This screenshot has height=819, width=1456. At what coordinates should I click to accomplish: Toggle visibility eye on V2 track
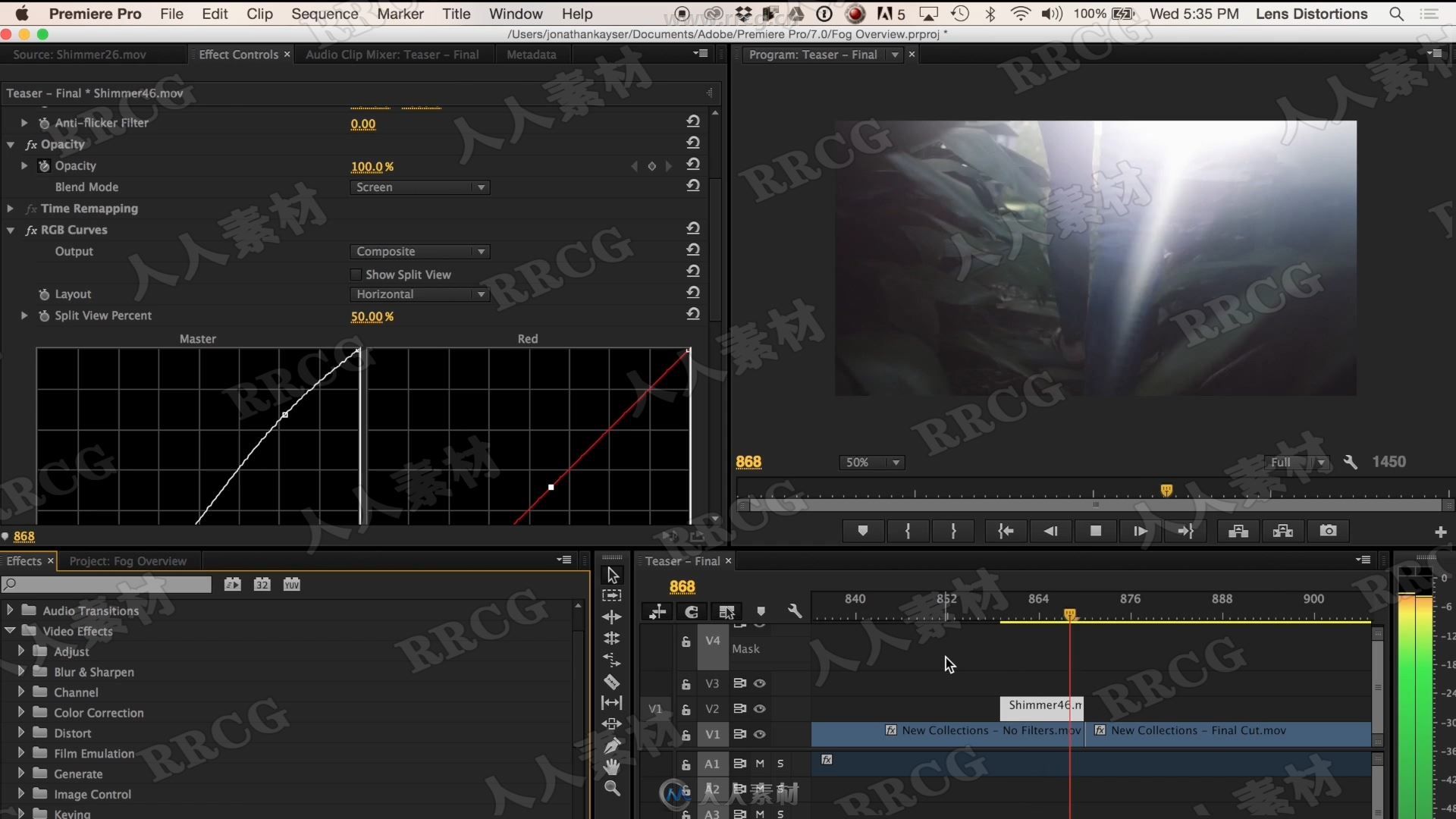pyautogui.click(x=761, y=708)
